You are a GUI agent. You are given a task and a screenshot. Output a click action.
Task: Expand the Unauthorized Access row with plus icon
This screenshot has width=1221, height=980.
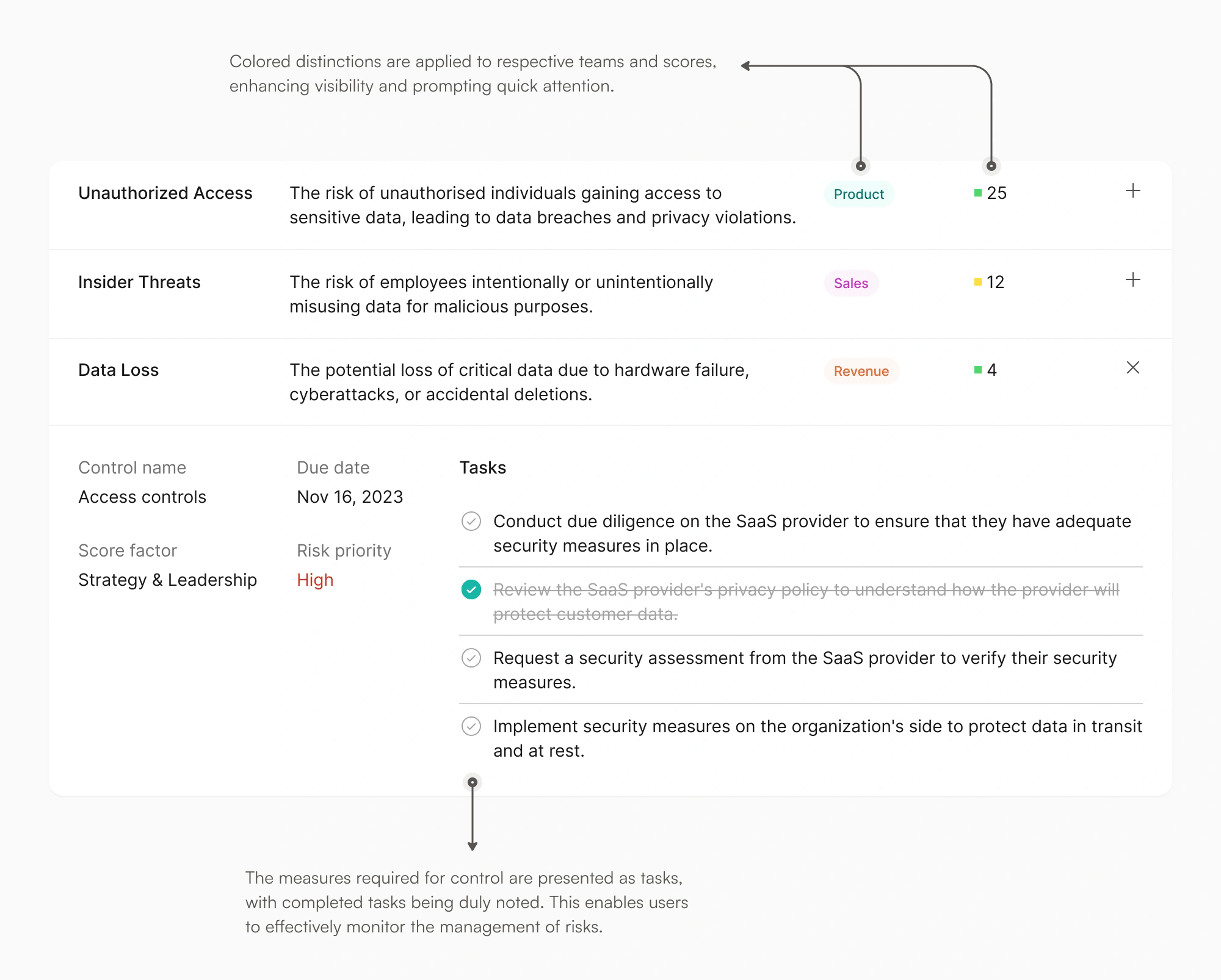1132,191
